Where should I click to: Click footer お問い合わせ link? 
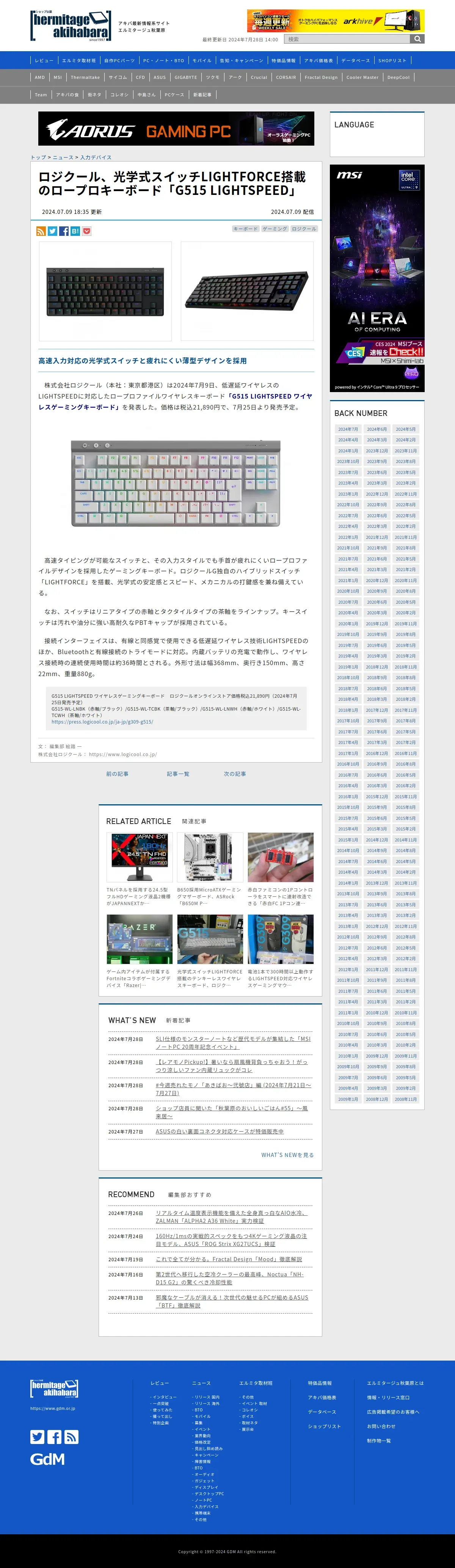(x=381, y=1426)
